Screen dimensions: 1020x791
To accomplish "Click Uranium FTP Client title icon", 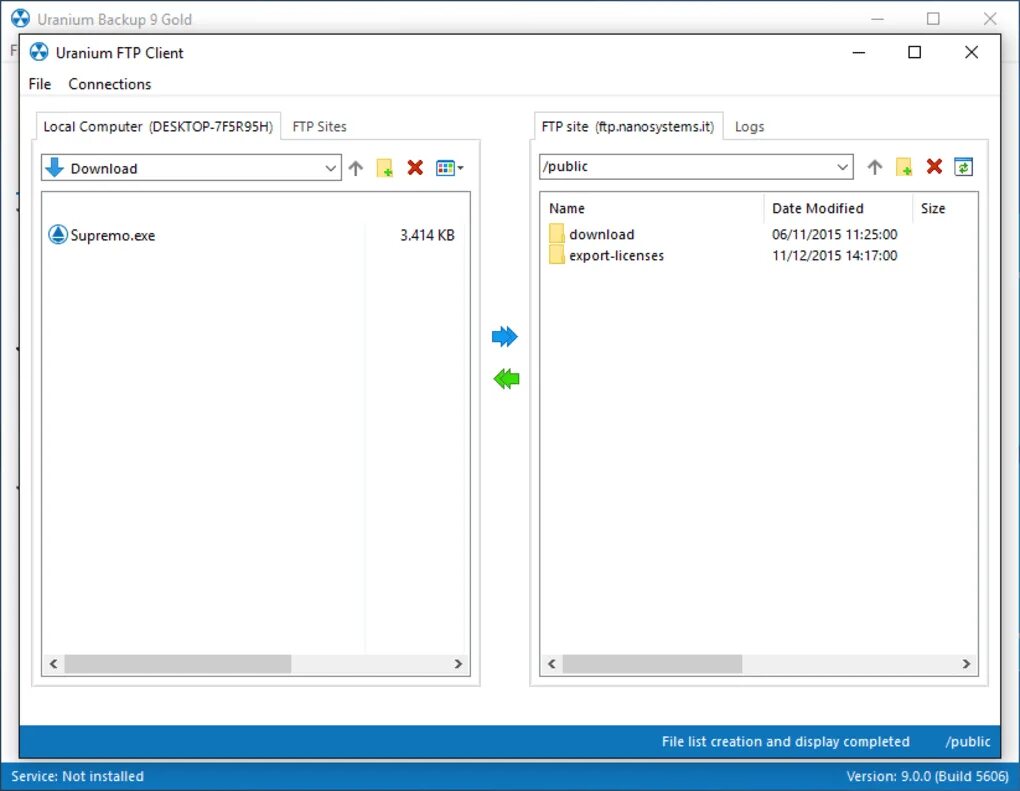I will click(x=39, y=52).
